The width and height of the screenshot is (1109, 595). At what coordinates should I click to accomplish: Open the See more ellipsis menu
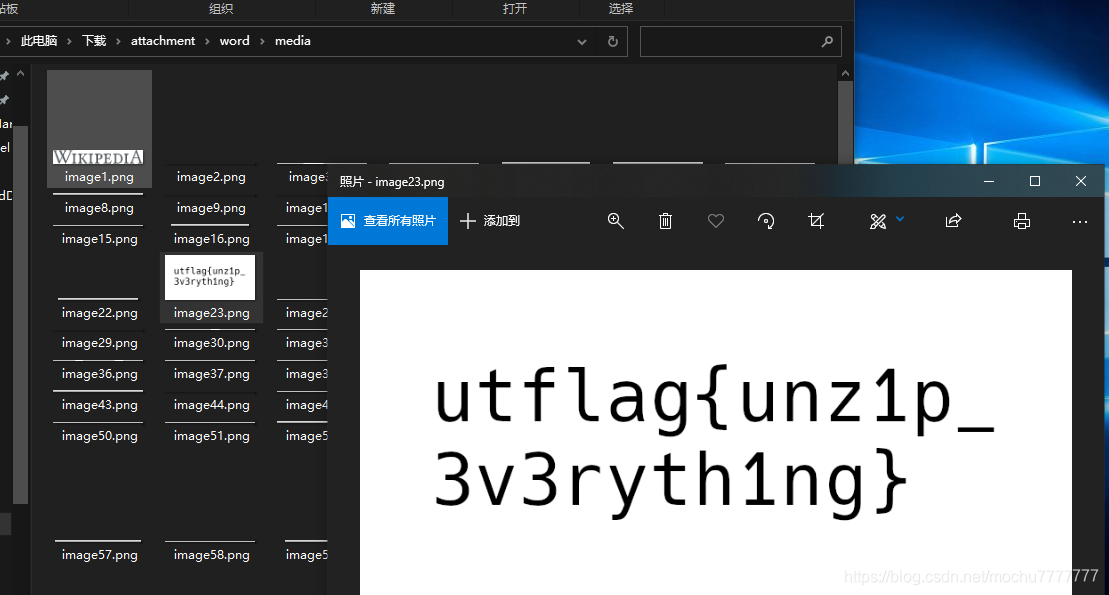1079,222
